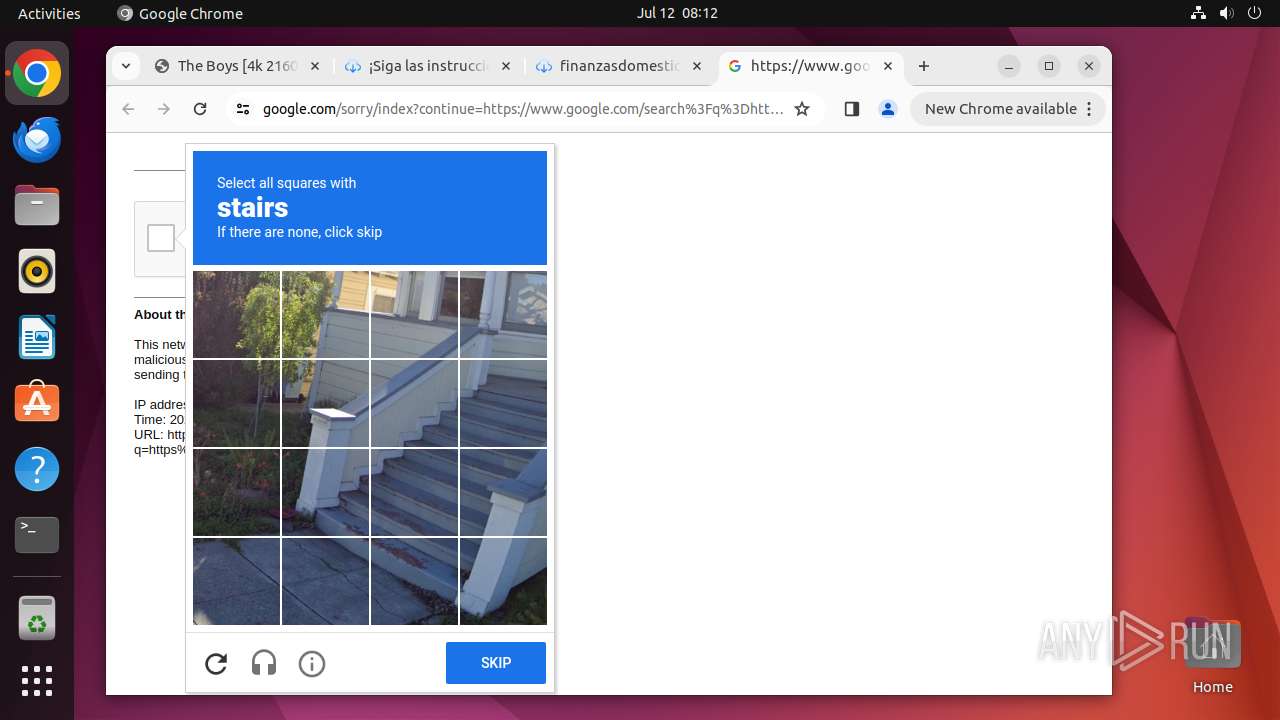The width and height of the screenshot is (1280, 720).
Task: View site information for google.com
Action: click(243, 109)
